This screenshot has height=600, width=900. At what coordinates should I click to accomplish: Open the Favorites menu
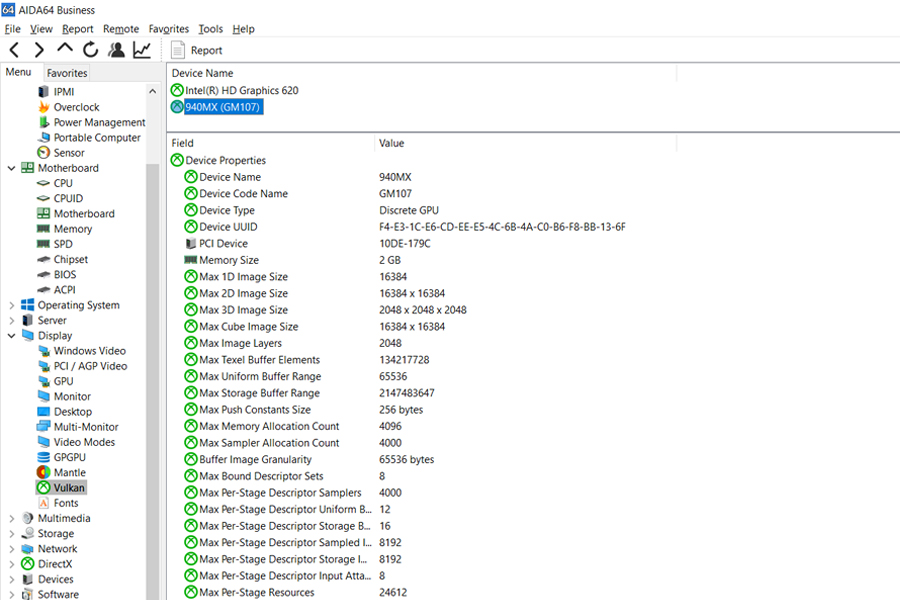pyautogui.click(x=168, y=29)
